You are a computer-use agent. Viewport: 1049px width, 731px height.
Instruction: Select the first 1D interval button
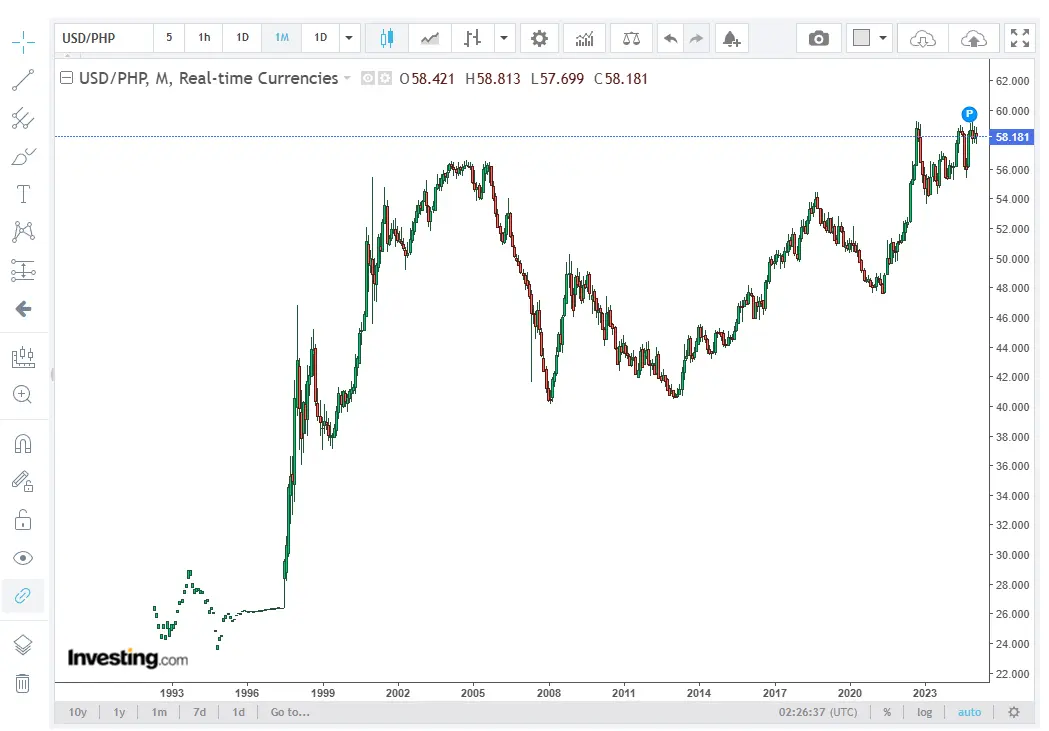click(242, 37)
